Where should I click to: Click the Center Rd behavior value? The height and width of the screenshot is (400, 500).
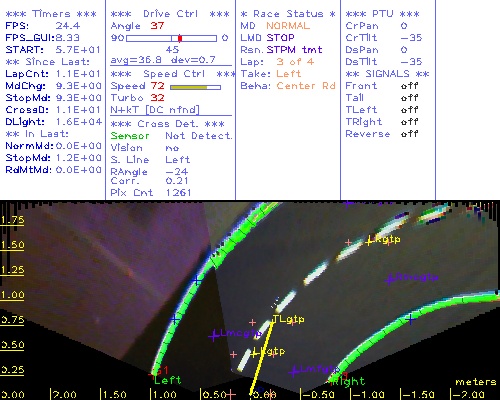pos(306,86)
